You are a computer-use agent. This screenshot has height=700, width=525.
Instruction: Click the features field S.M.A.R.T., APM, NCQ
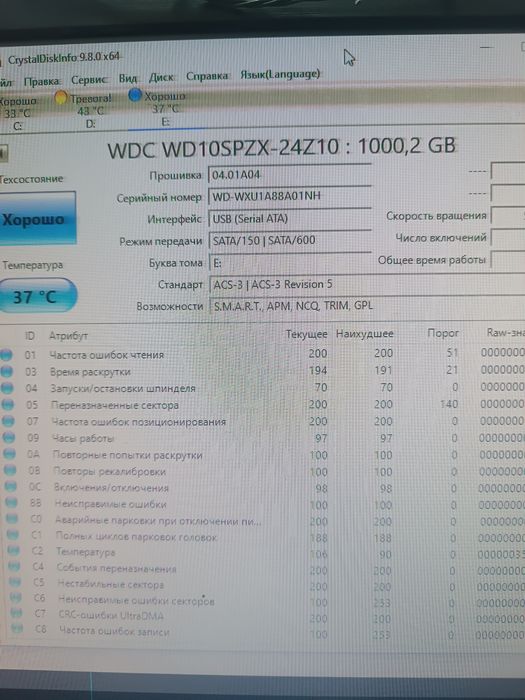pos(367,306)
